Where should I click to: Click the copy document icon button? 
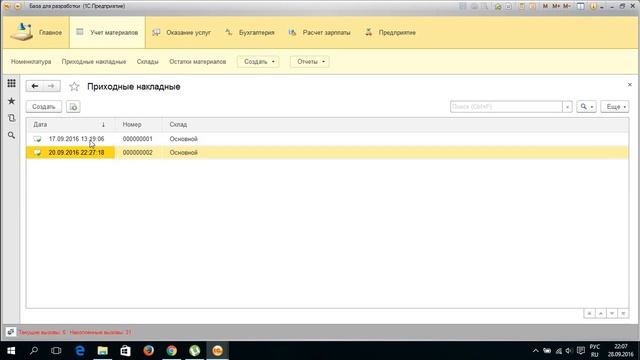point(73,107)
